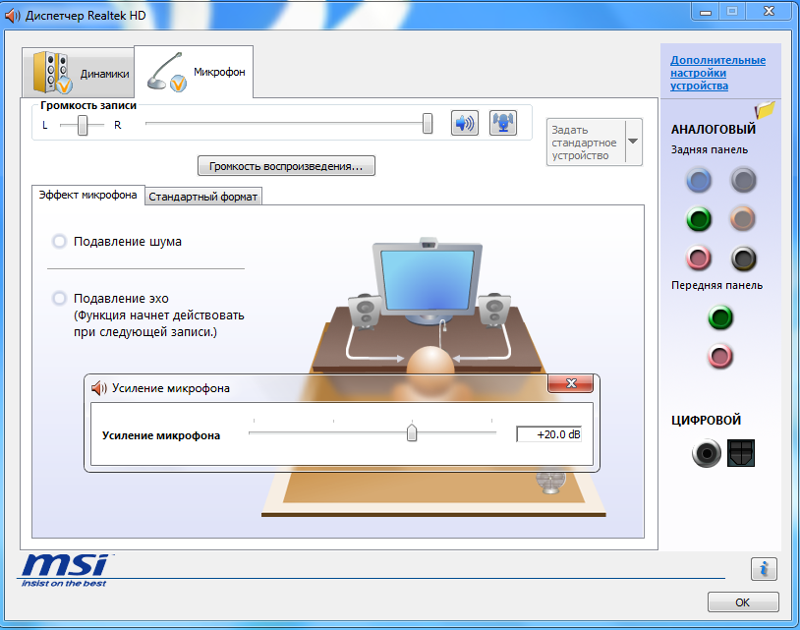Select the Микрофон tab
This screenshot has width=800, height=630.
194,71
